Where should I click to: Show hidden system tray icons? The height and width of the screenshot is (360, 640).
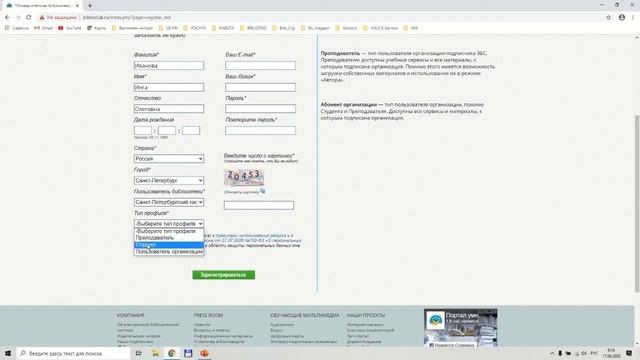click(552, 353)
